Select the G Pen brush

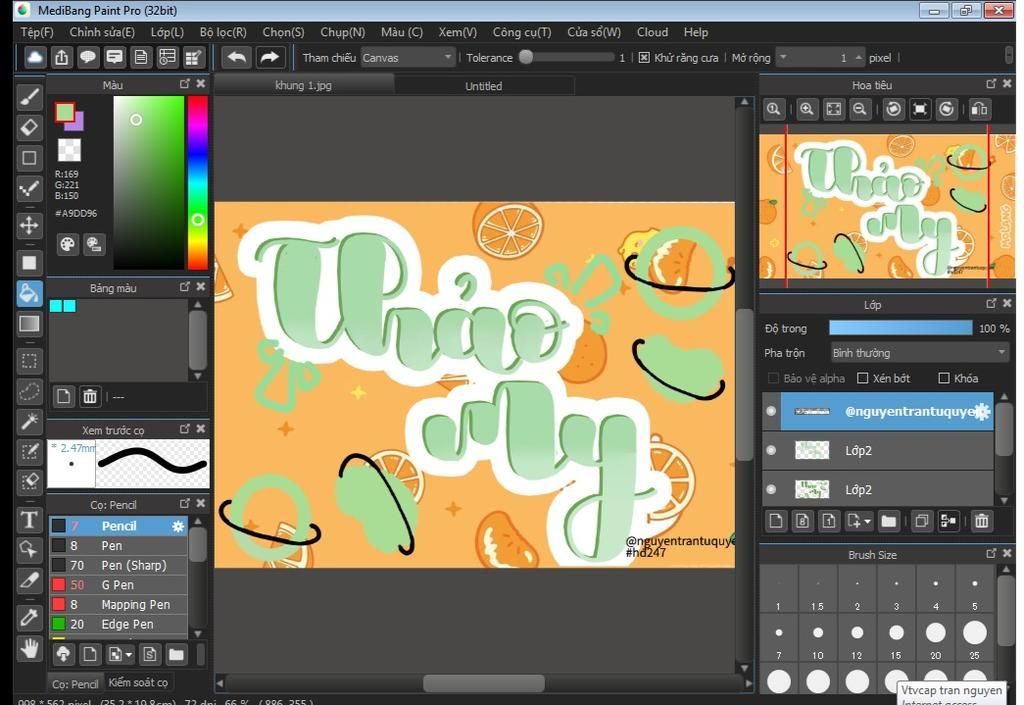tap(118, 585)
